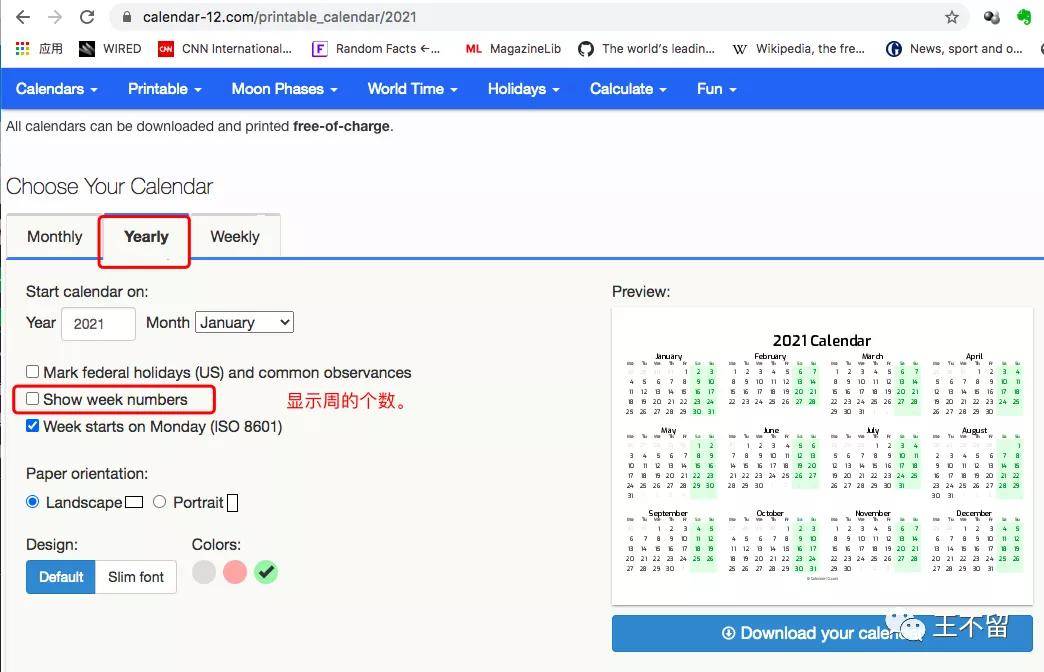Switch to the Weekly tab
This screenshot has height=672, width=1044.
[x=234, y=237]
